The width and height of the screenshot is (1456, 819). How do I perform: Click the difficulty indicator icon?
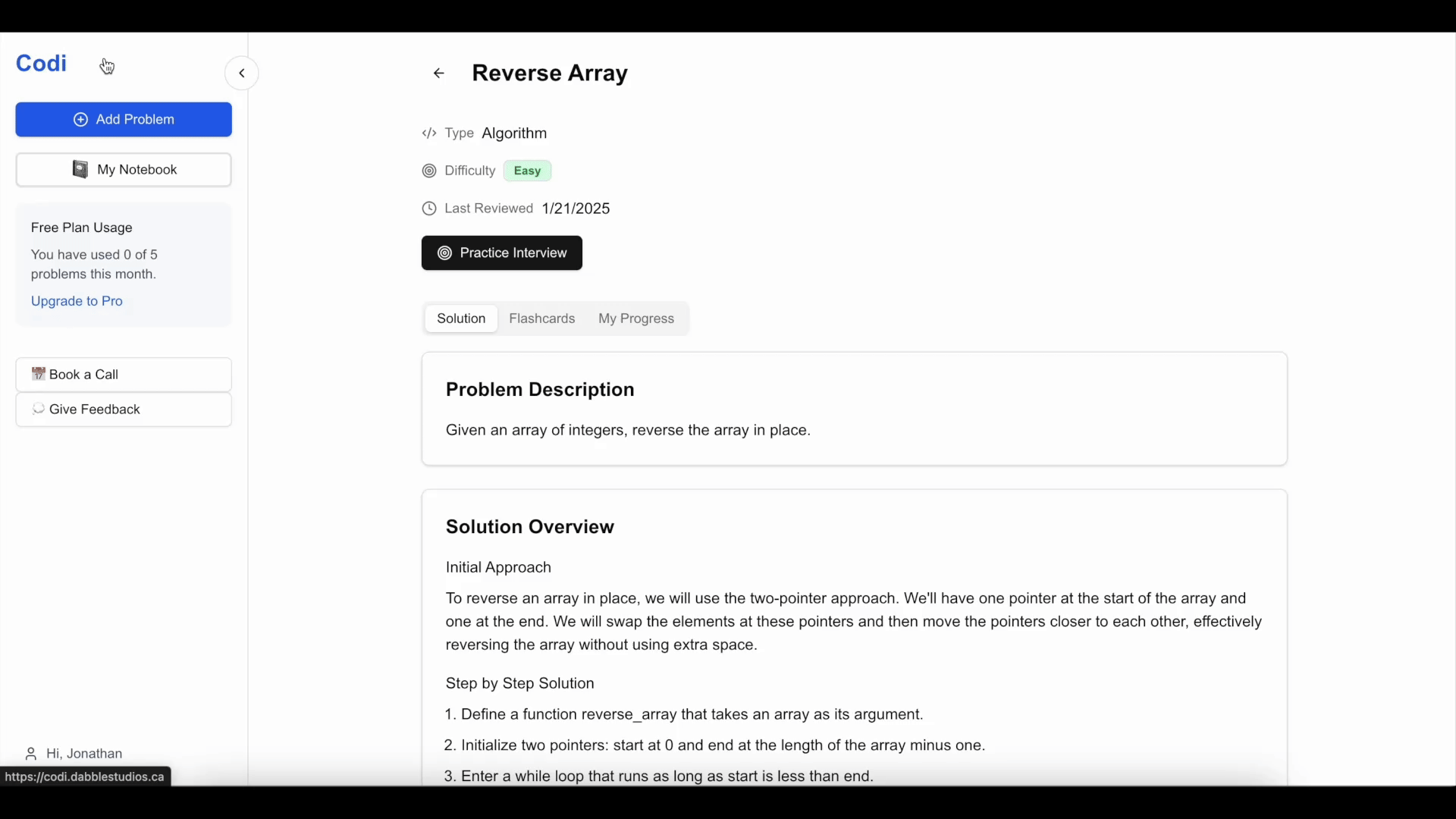pos(429,170)
